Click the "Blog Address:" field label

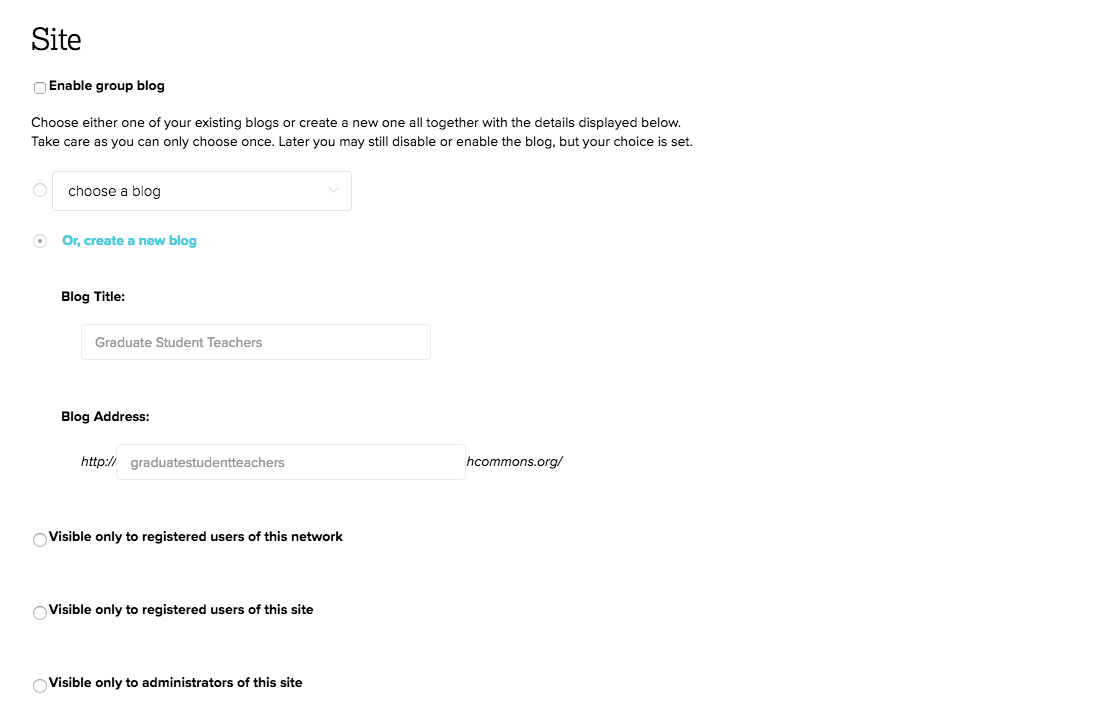105,417
